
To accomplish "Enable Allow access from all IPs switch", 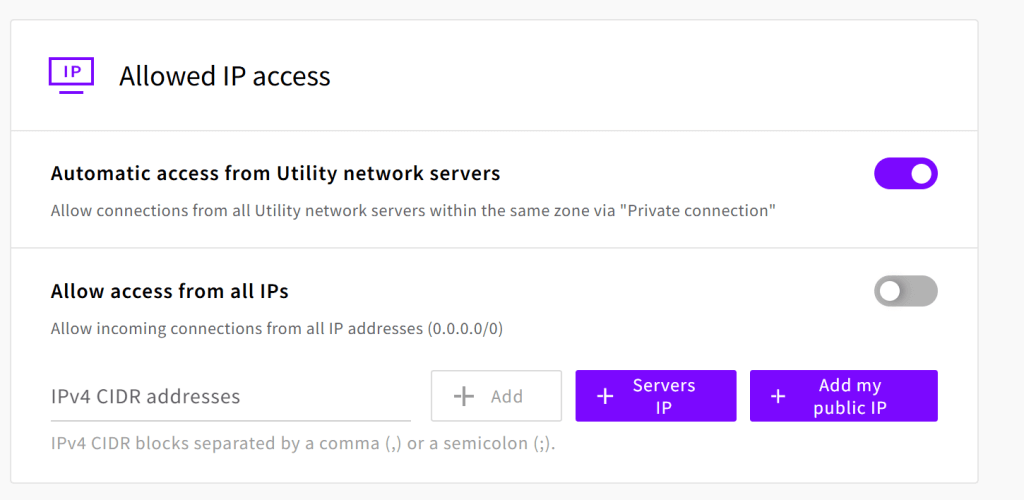I will [x=906, y=291].
